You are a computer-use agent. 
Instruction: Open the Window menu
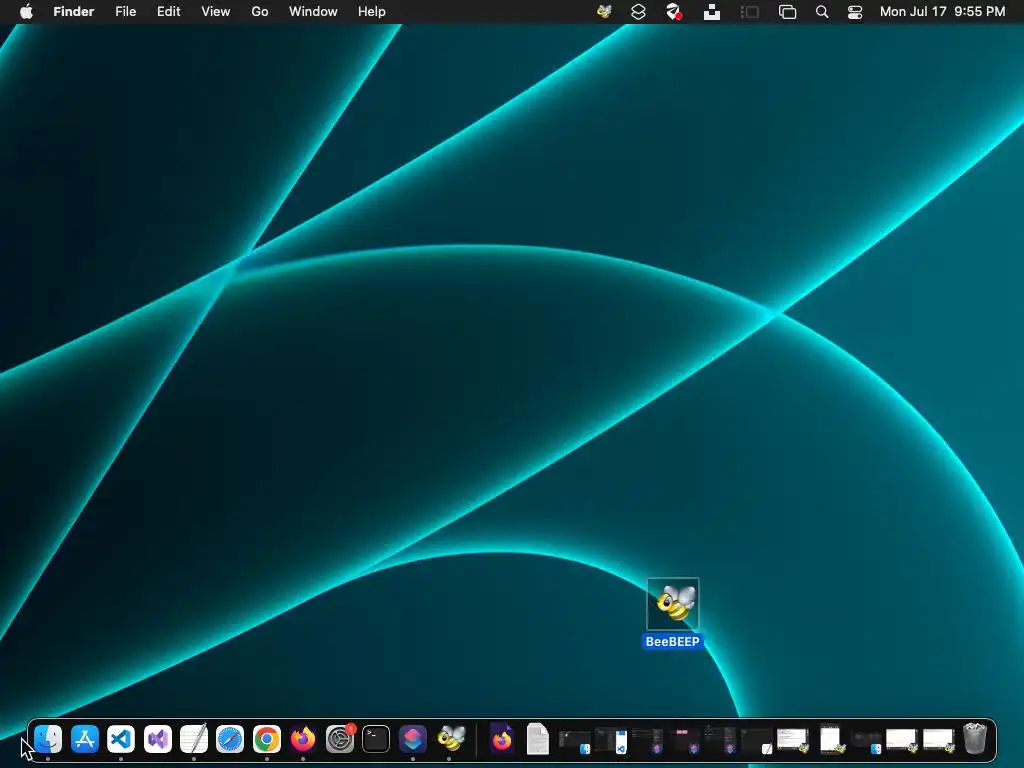[x=313, y=12]
